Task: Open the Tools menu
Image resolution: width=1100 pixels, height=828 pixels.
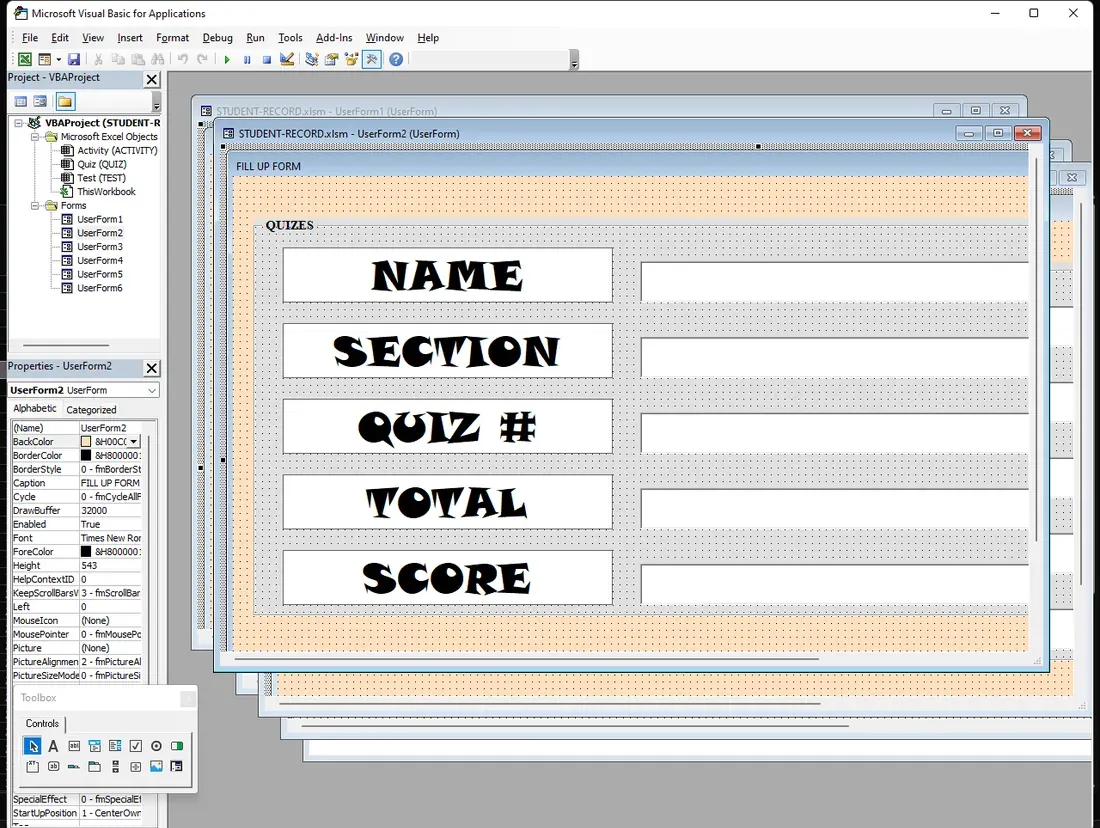Action: [x=290, y=38]
